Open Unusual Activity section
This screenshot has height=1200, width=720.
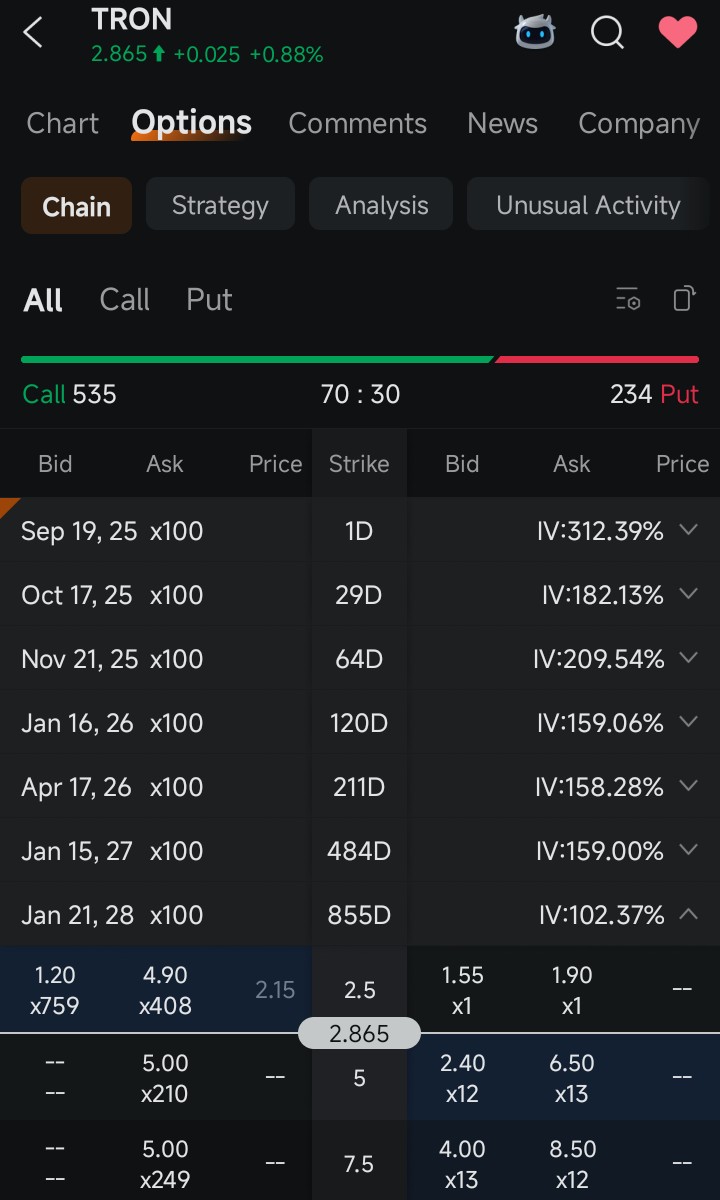(587, 205)
